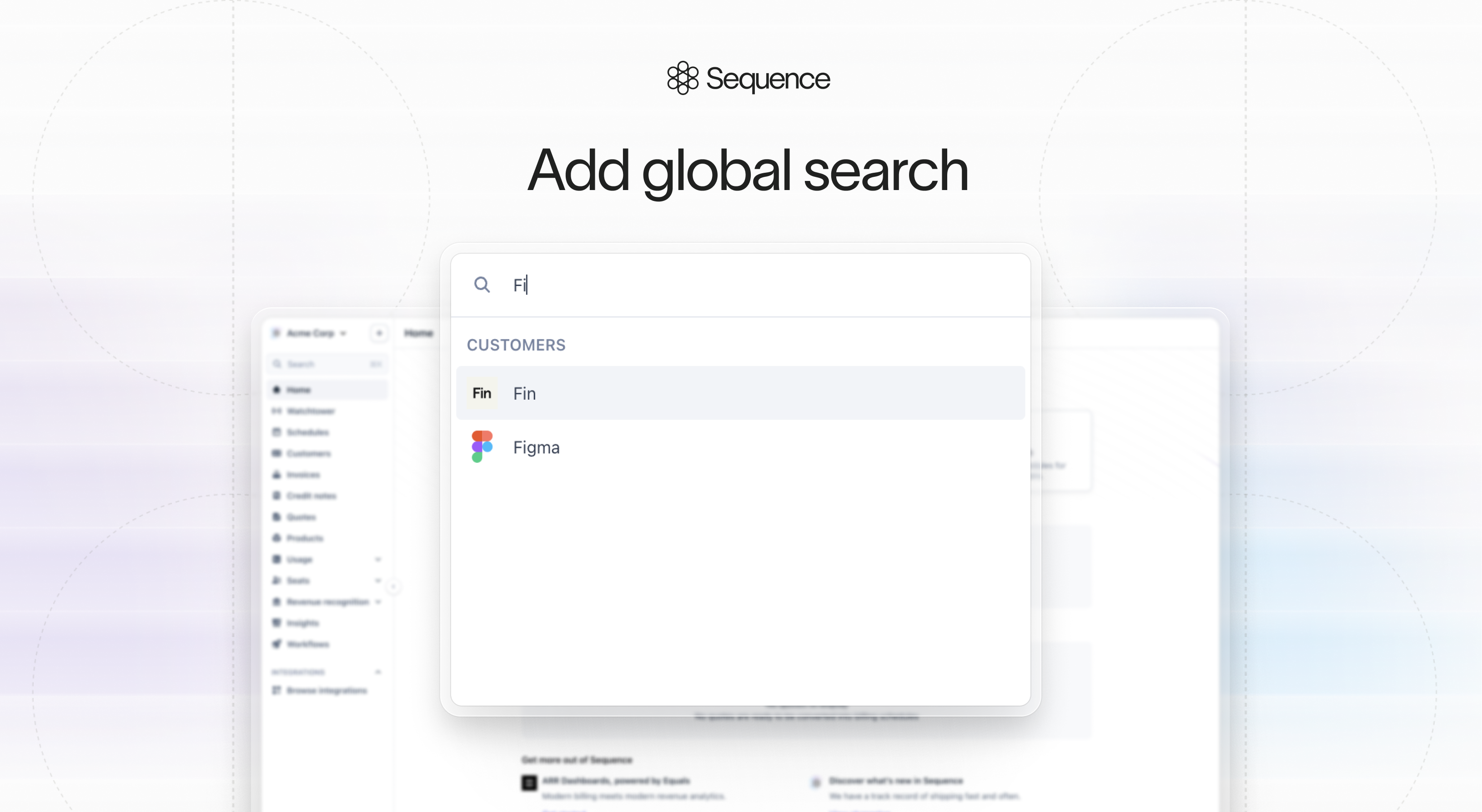Click the sidebar collapse toggle on its edge
The image size is (1482, 812).
tap(393, 586)
